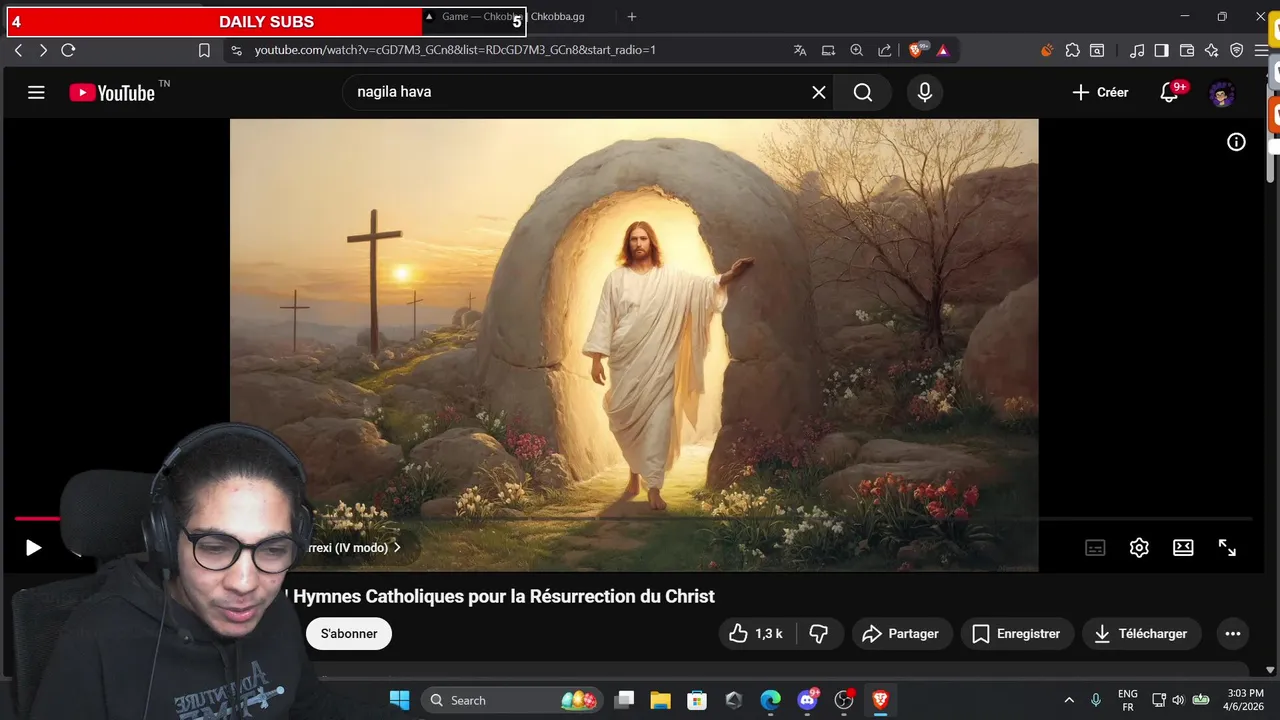Open Microsoft Store from taskbar
Viewport: 1280px width, 720px height.
tap(697, 700)
